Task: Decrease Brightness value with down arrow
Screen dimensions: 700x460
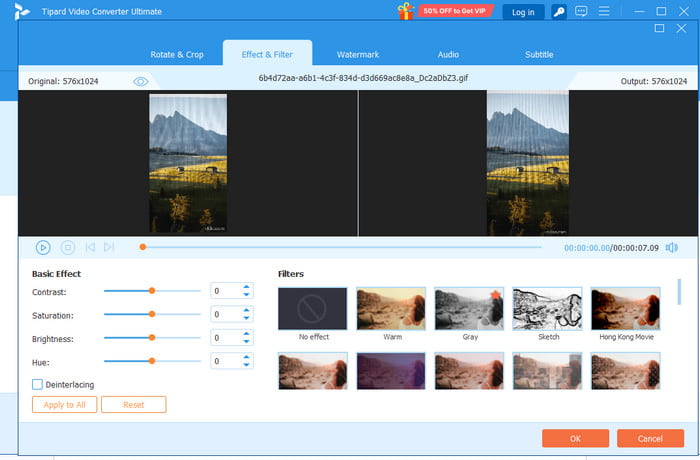Action: [246, 342]
